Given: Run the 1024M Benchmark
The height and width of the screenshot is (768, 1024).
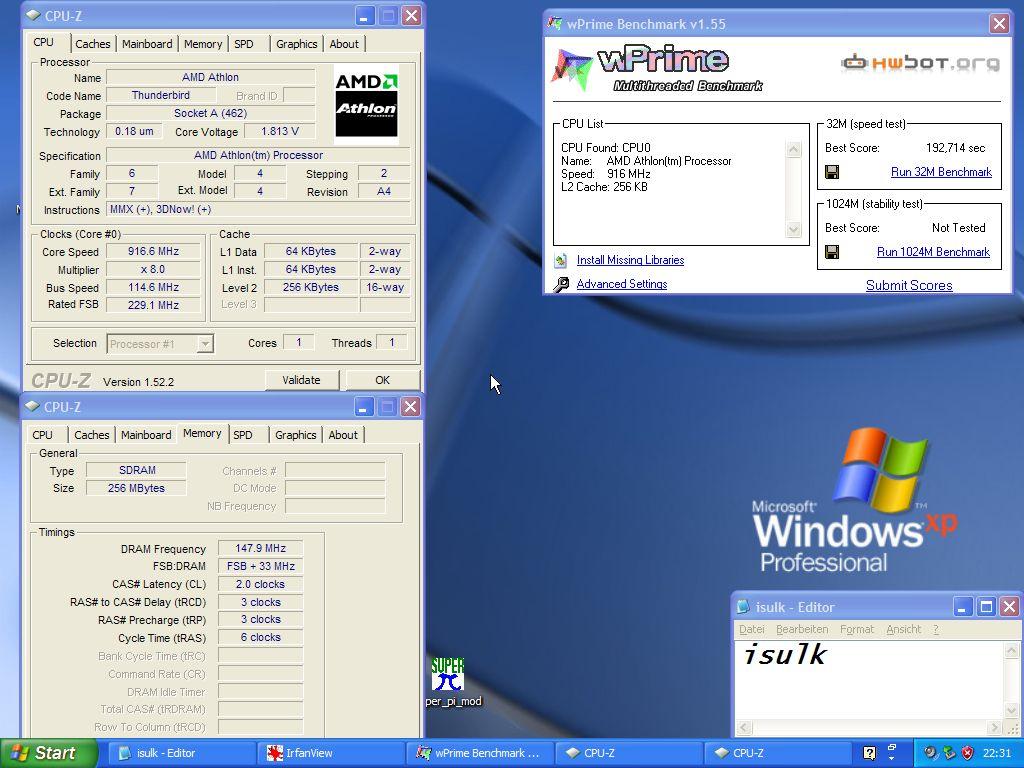Looking at the screenshot, I should click(933, 252).
